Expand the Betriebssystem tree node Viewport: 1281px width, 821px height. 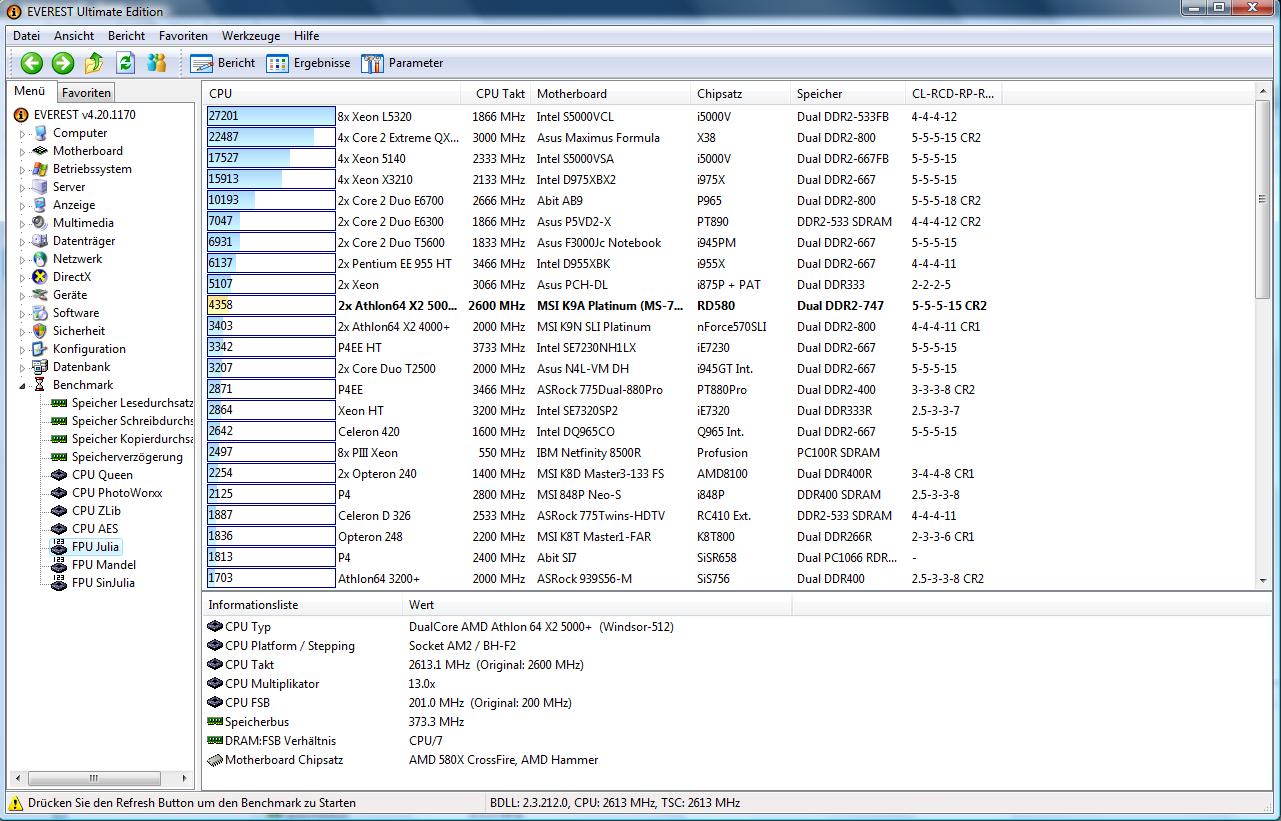(x=23, y=169)
